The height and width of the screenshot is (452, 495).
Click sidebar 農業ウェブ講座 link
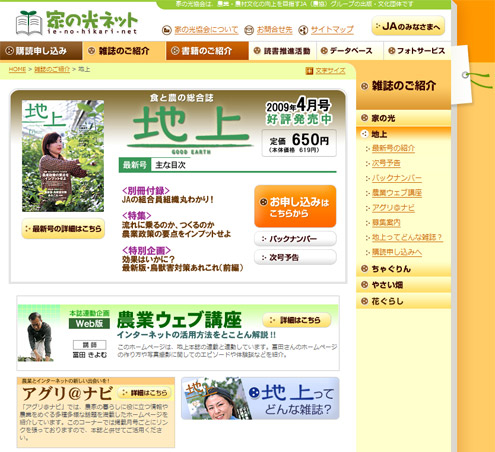click(397, 193)
